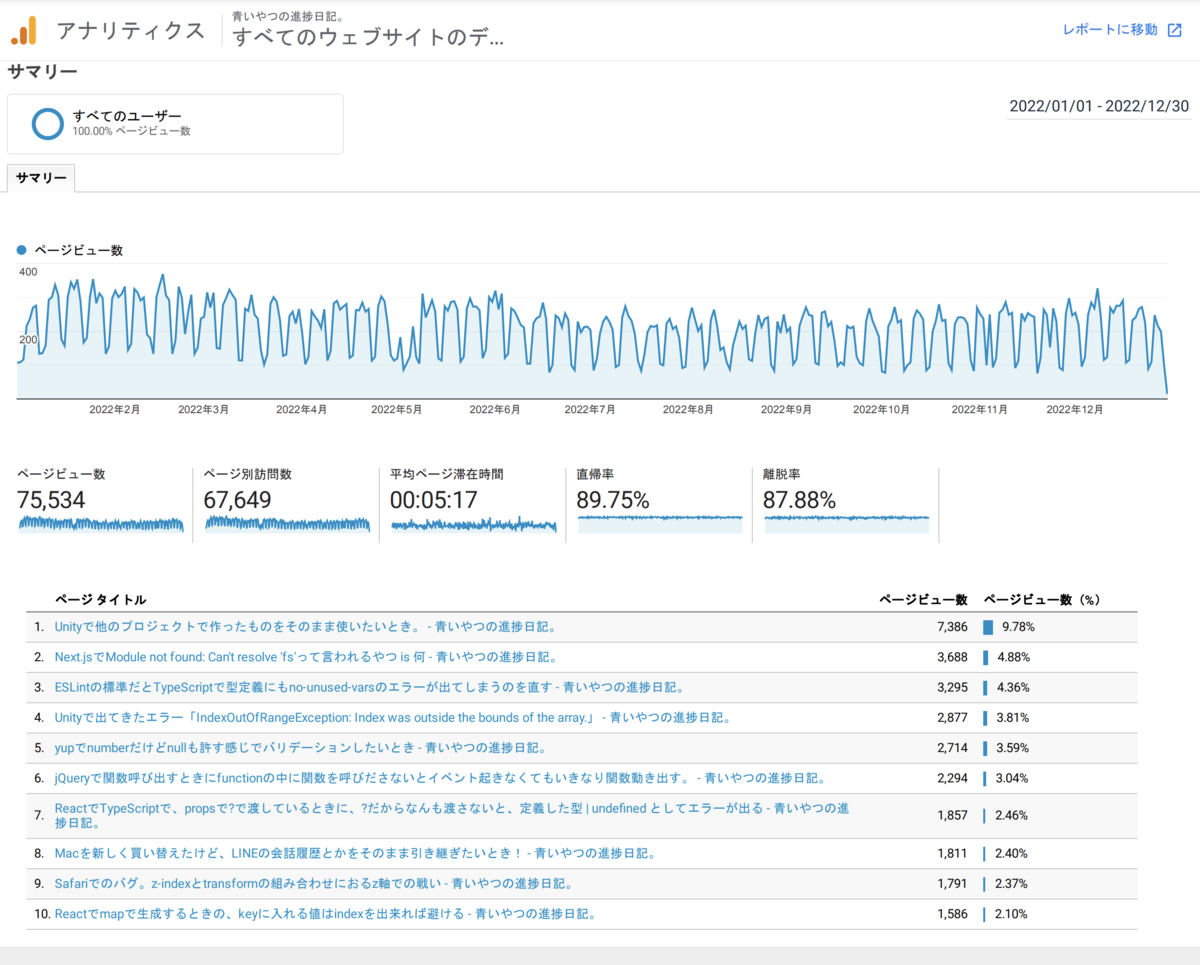Open the property selector すべてのウェブサイトのデ…
The width and height of the screenshot is (1200, 965).
click(x=367, y=37)
